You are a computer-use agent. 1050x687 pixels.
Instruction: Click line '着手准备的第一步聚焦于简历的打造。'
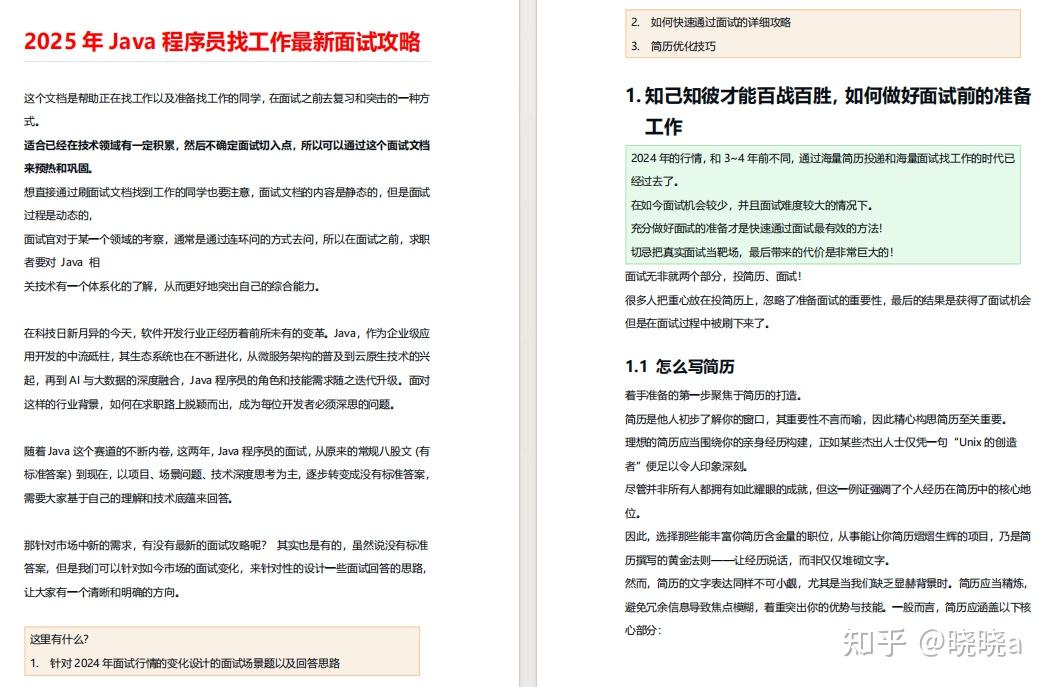click(x=713, y=395)
